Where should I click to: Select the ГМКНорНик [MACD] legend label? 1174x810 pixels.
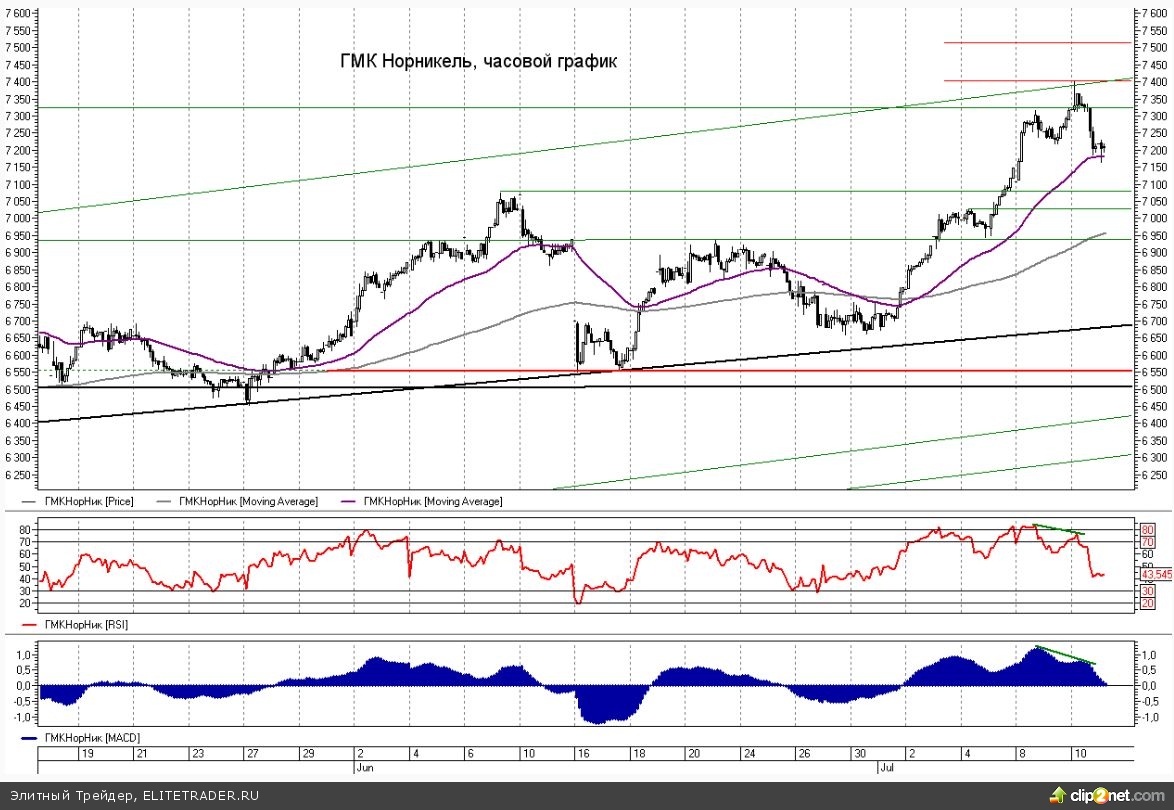pyautogui.click(x=88, y=737)
